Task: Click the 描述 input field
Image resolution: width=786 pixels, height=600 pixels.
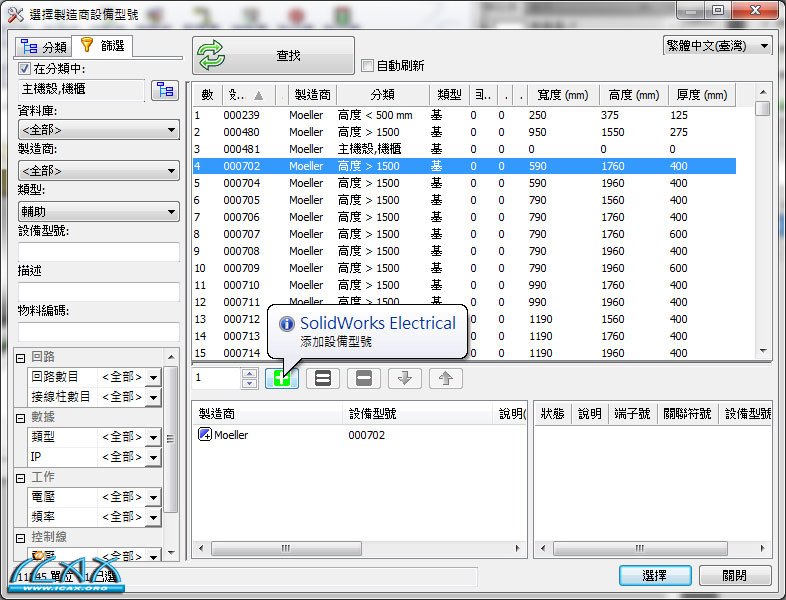Action: coord(99,292)
